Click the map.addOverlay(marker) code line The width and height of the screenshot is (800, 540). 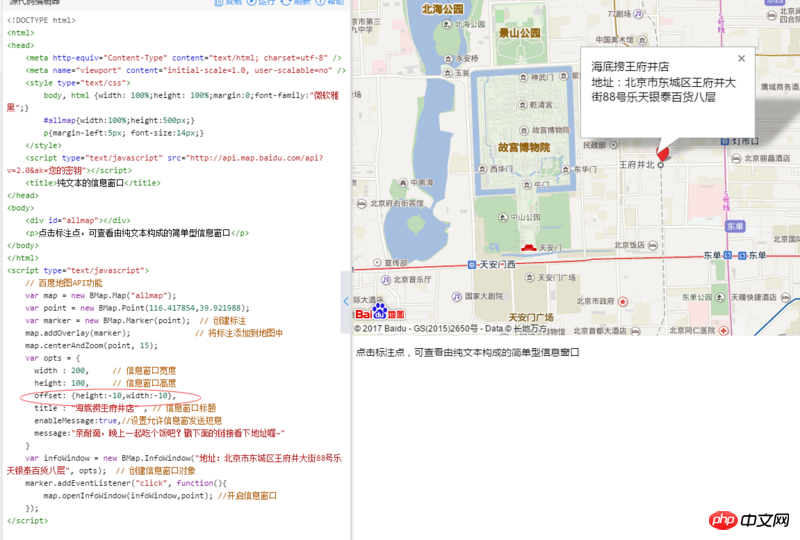pyautogui.click(x=78, y=333)
